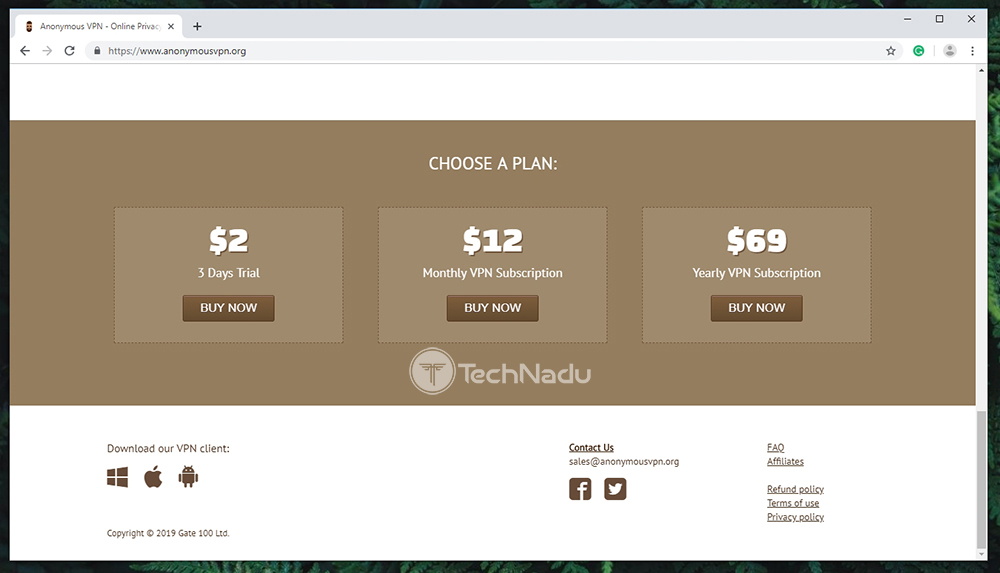1000x573 pixels.
Task: Click the scrollbar down arrow
Action: point(981,554)
